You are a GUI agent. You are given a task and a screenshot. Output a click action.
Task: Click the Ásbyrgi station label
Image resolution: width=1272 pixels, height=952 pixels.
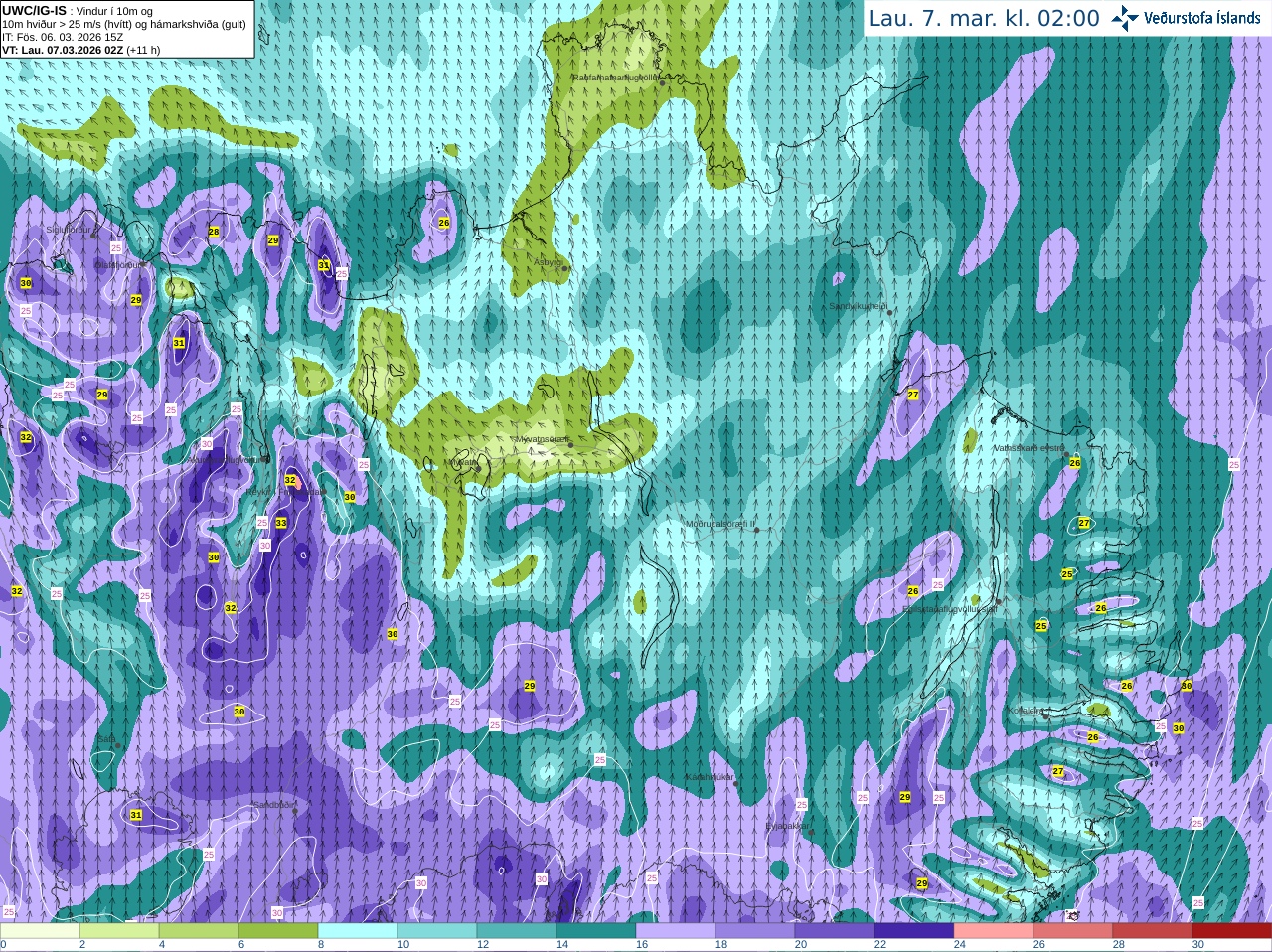point(548,262)
